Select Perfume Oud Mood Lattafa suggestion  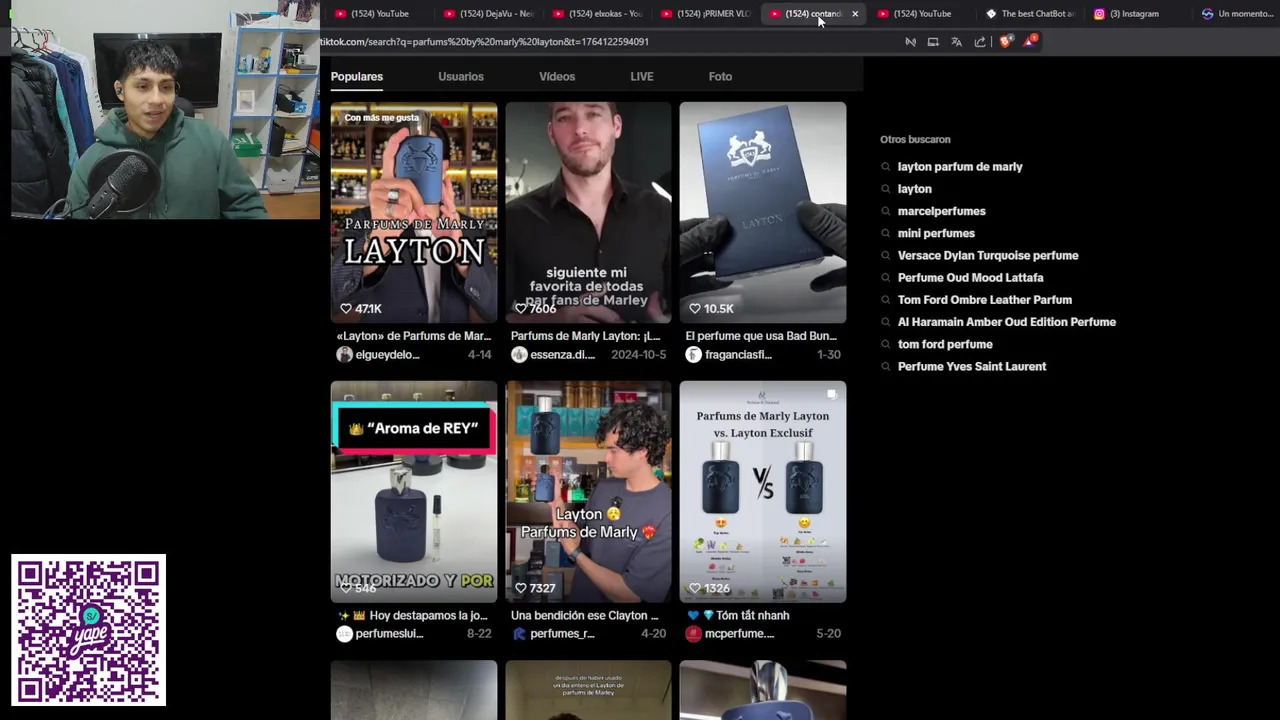click(x=970, y=278)
